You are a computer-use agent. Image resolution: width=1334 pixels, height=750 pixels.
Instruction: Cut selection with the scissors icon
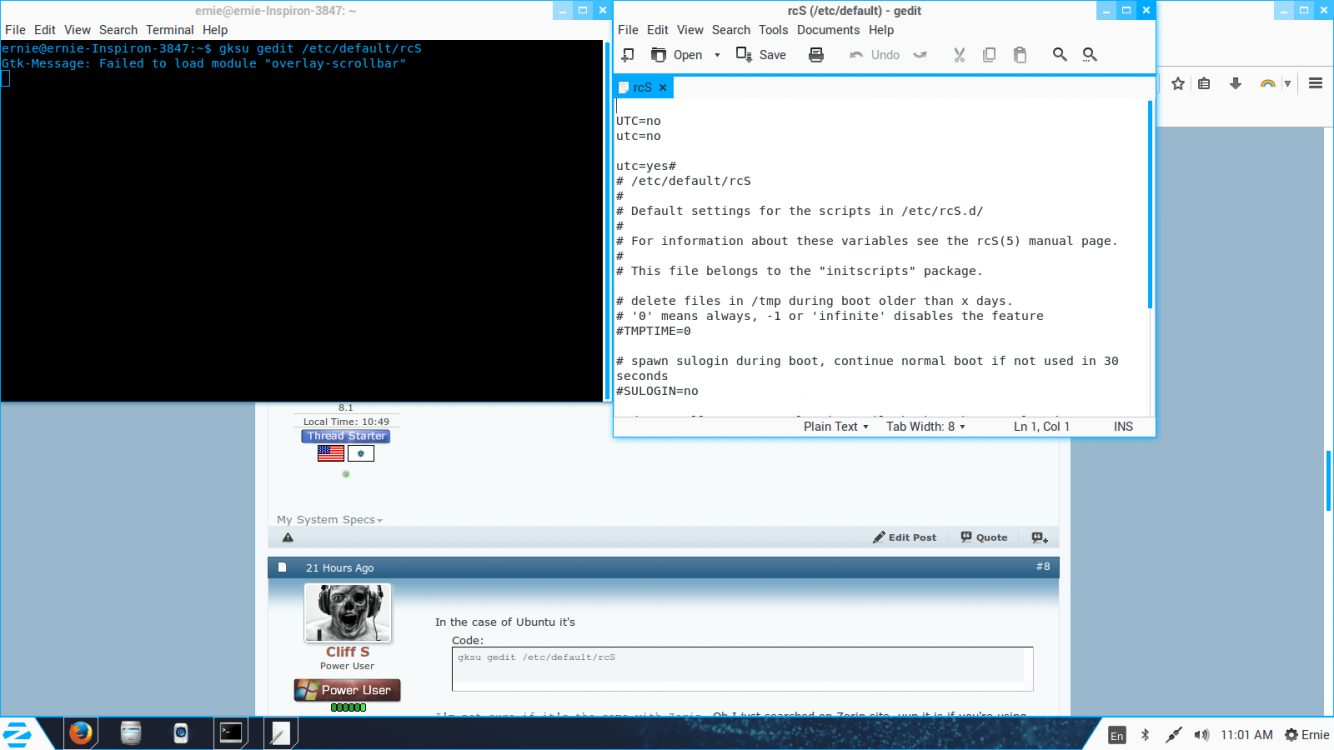pos(959,55)
